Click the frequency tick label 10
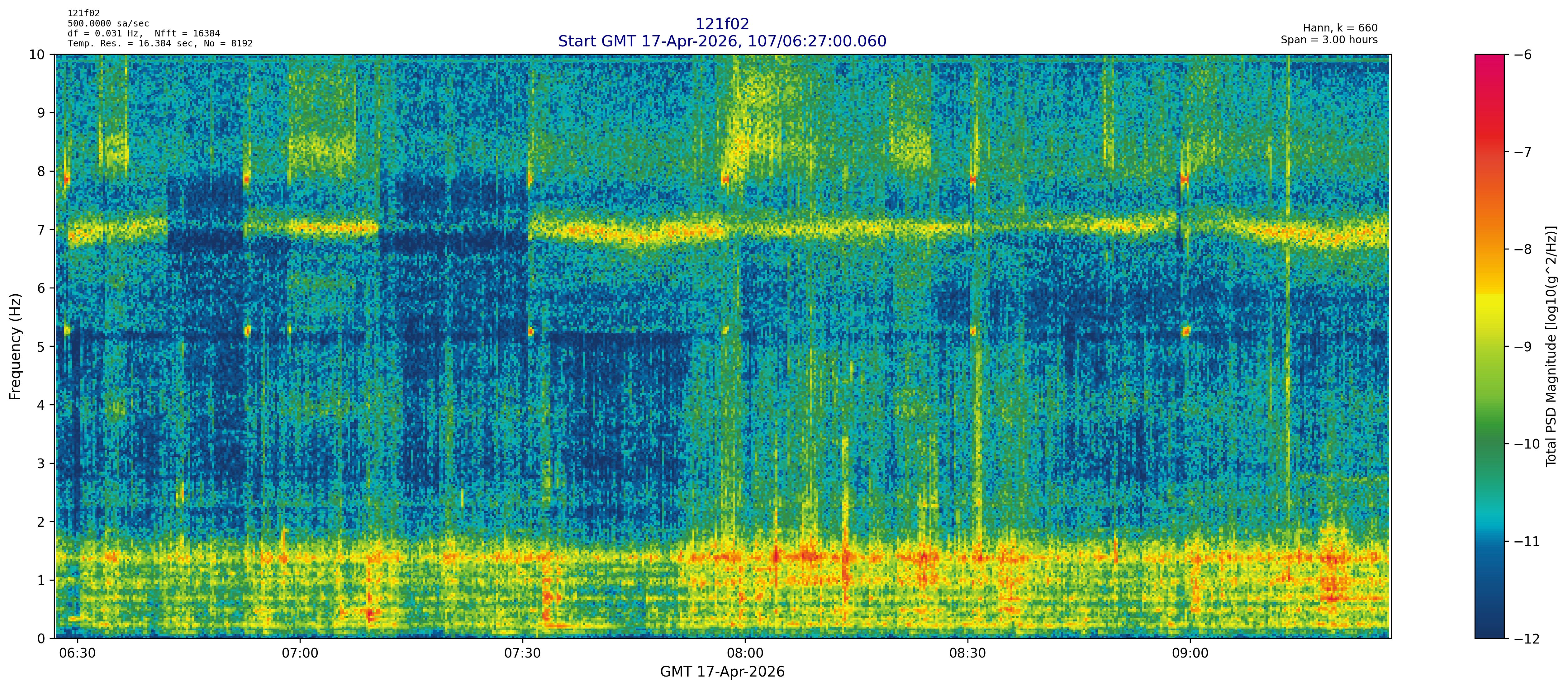1568x689 pixels. click(x=37, y=55)
